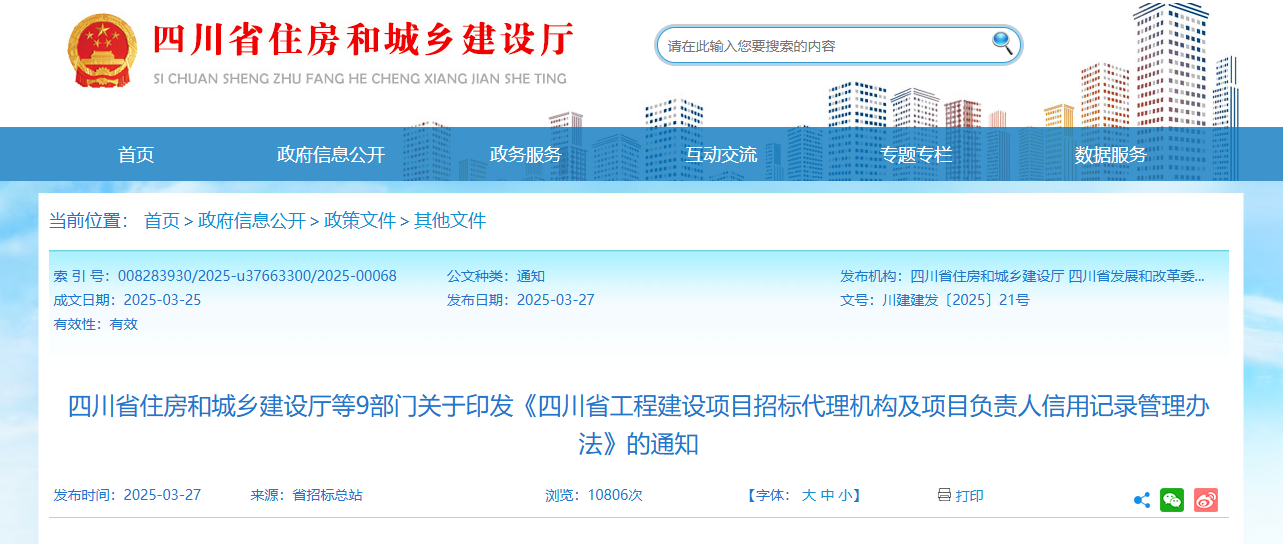Click the magnifying glass search icon
Screen dimensions: 1283x544
coord(1002,43)
